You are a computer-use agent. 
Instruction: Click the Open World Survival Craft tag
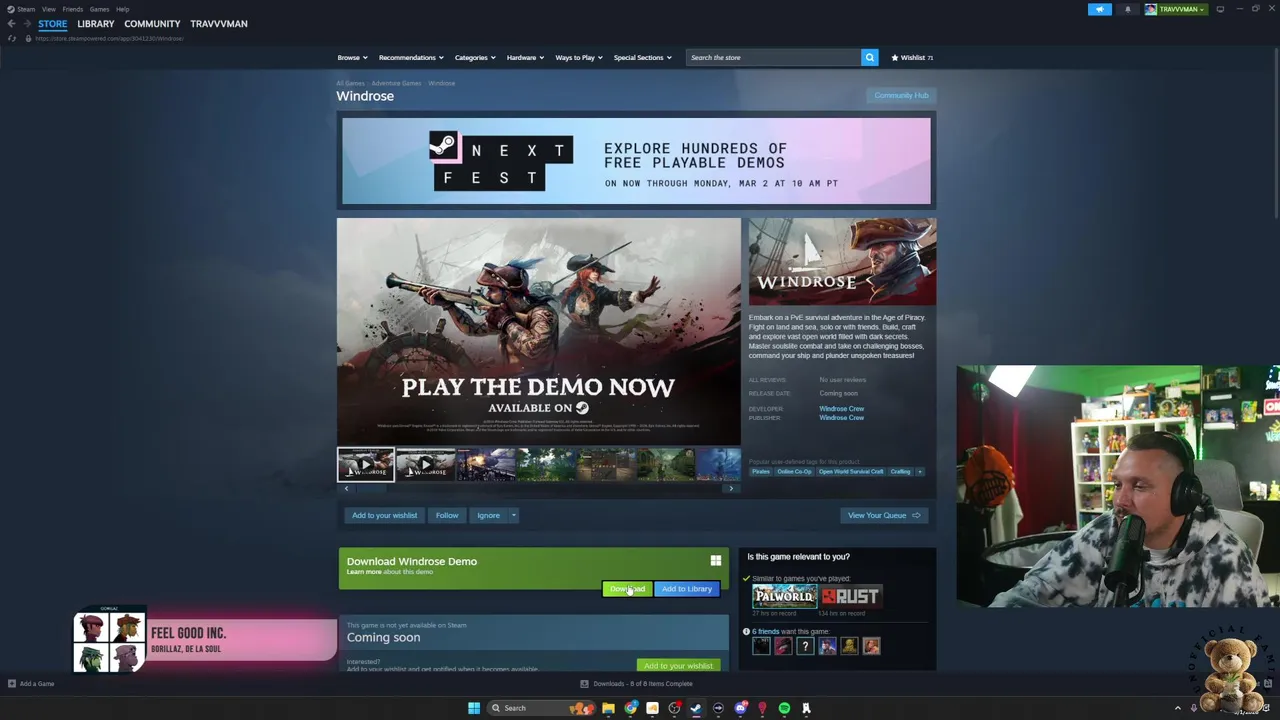(851, 472)
